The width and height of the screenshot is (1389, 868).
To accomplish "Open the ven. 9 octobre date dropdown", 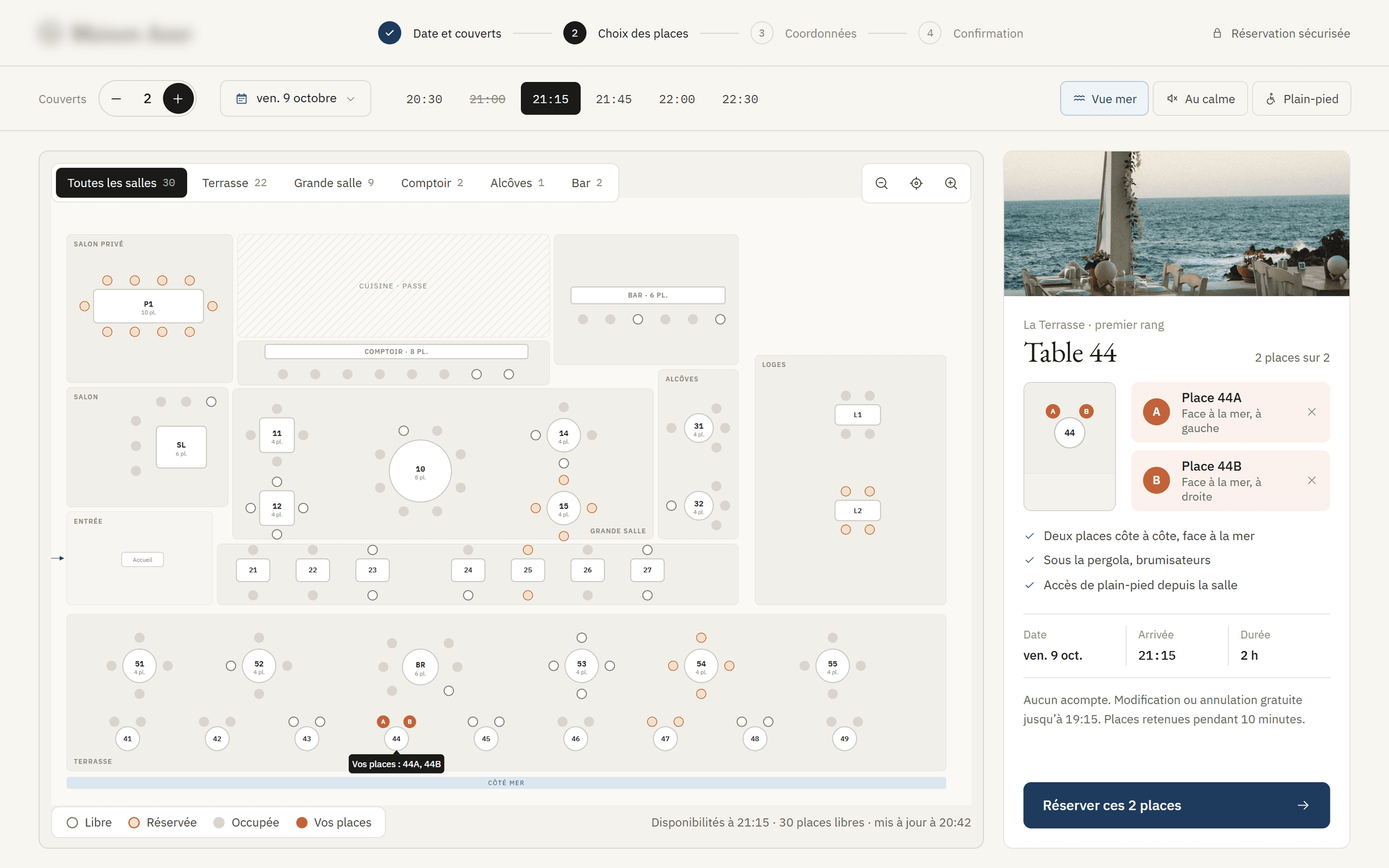I will click(296, 99).
